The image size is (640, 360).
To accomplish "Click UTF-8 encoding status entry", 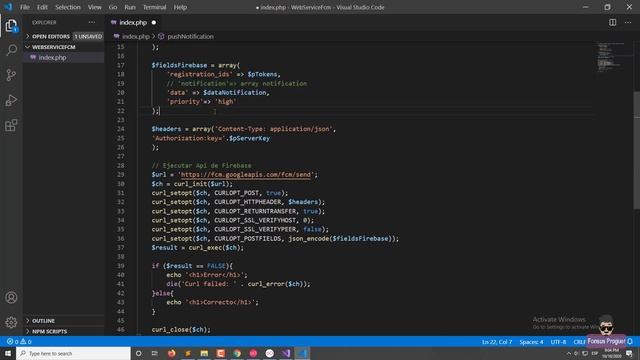I will tap(558, 342).
